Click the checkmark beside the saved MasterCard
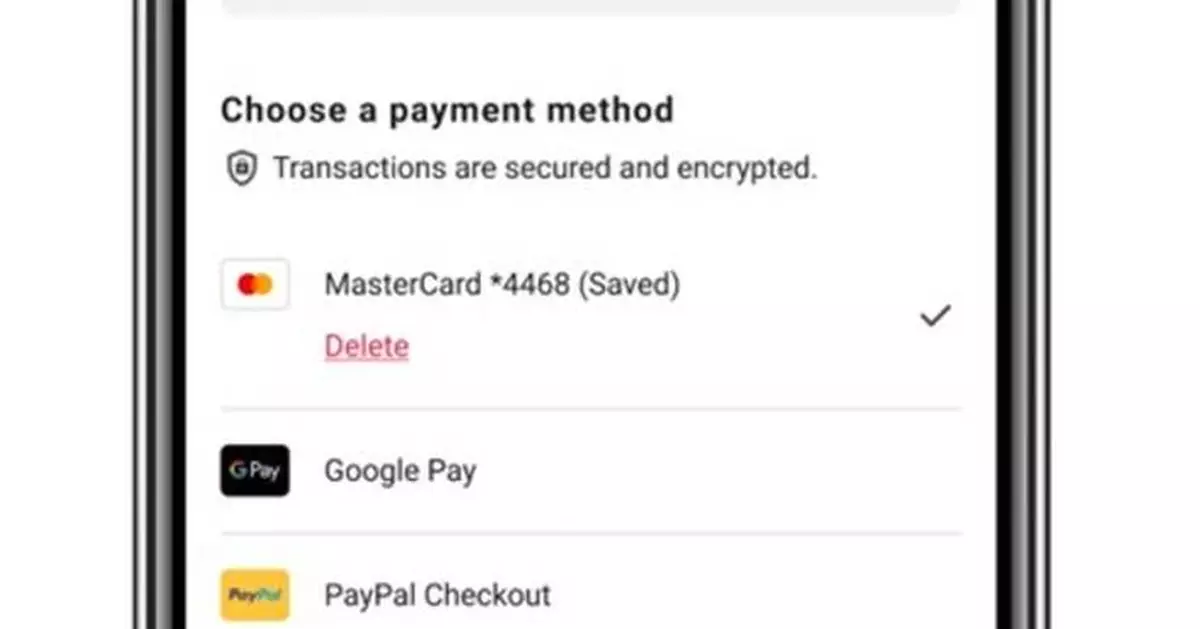This screenshot has width=1200, height=629. [935, 317]
